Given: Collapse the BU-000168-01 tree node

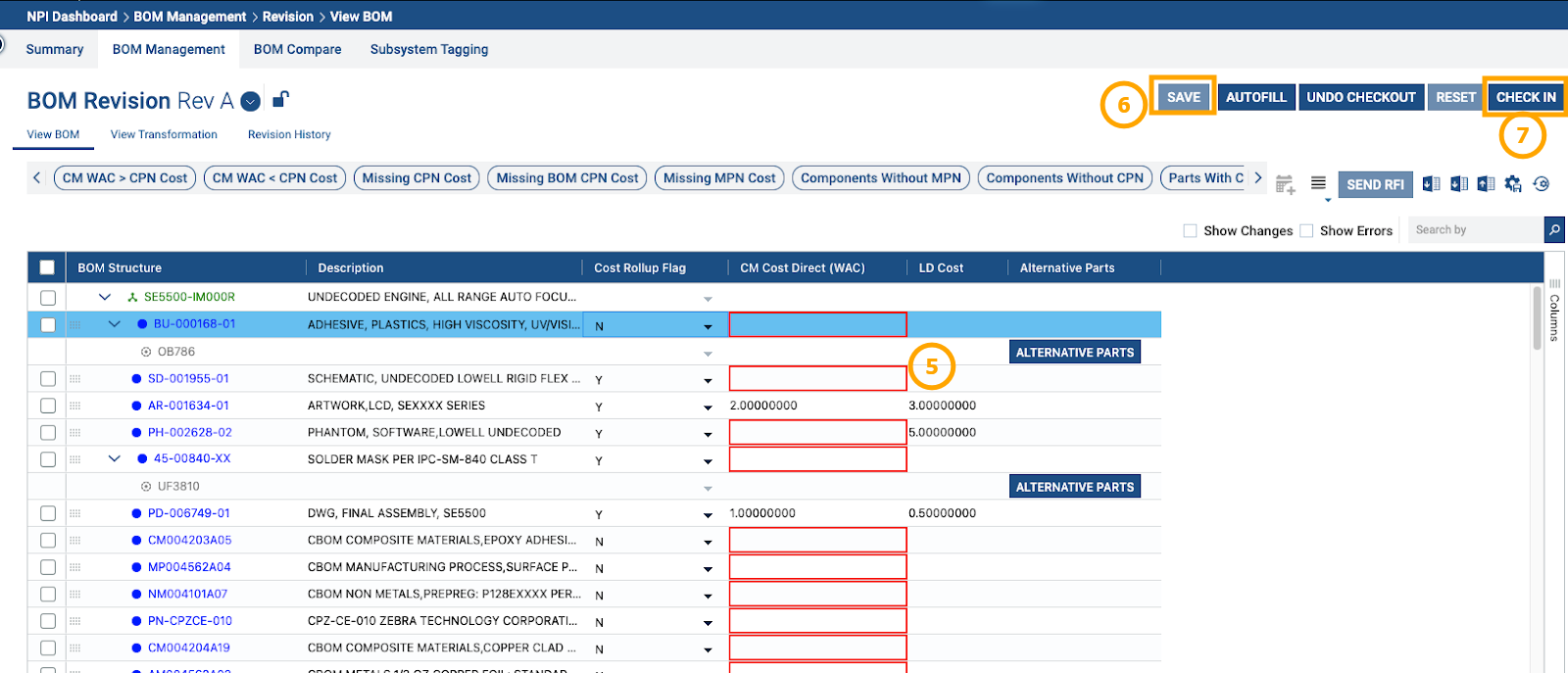Looking at the screenshot, I should tap(114, 324).
